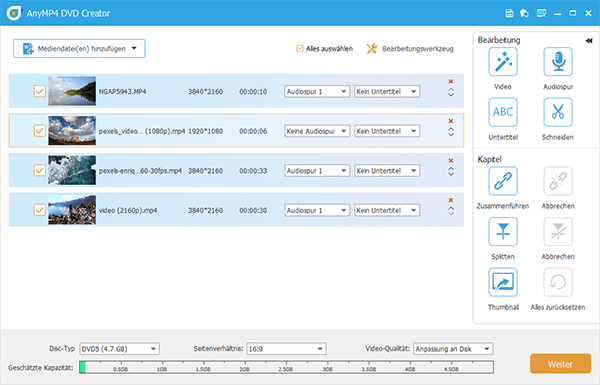The width and height of the screenshot is (600, 385).
Task: Click the Alles zurücksetzen icon
Action: point(558,282)
